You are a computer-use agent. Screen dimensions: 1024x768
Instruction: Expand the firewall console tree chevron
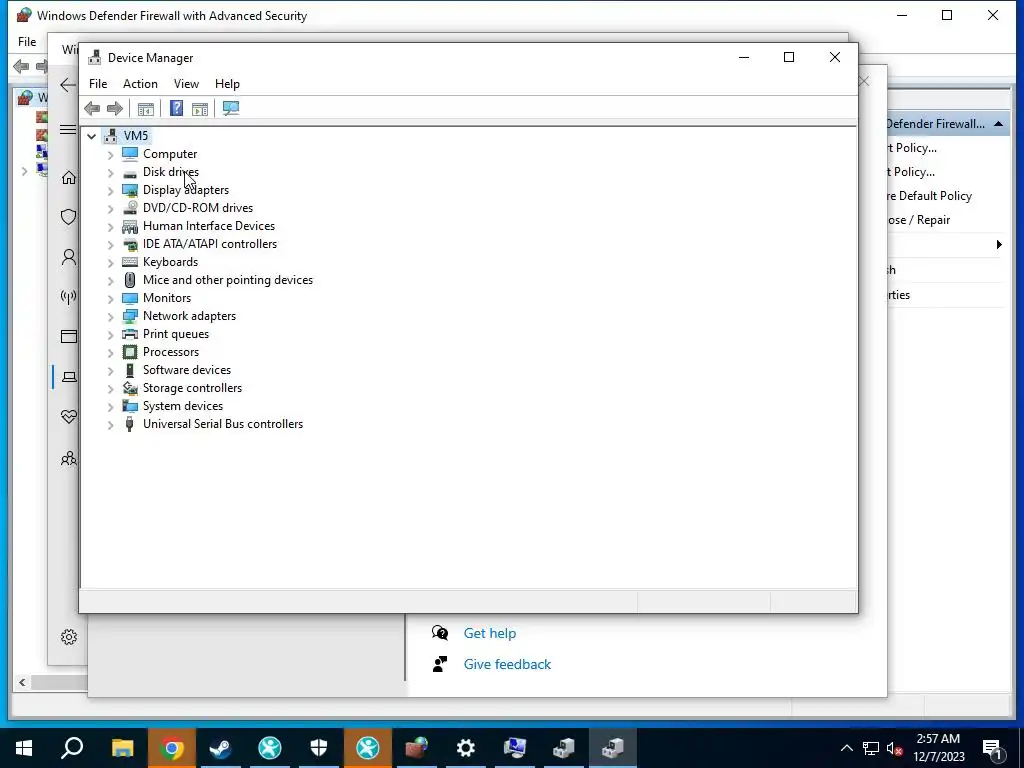pos(24,171)
